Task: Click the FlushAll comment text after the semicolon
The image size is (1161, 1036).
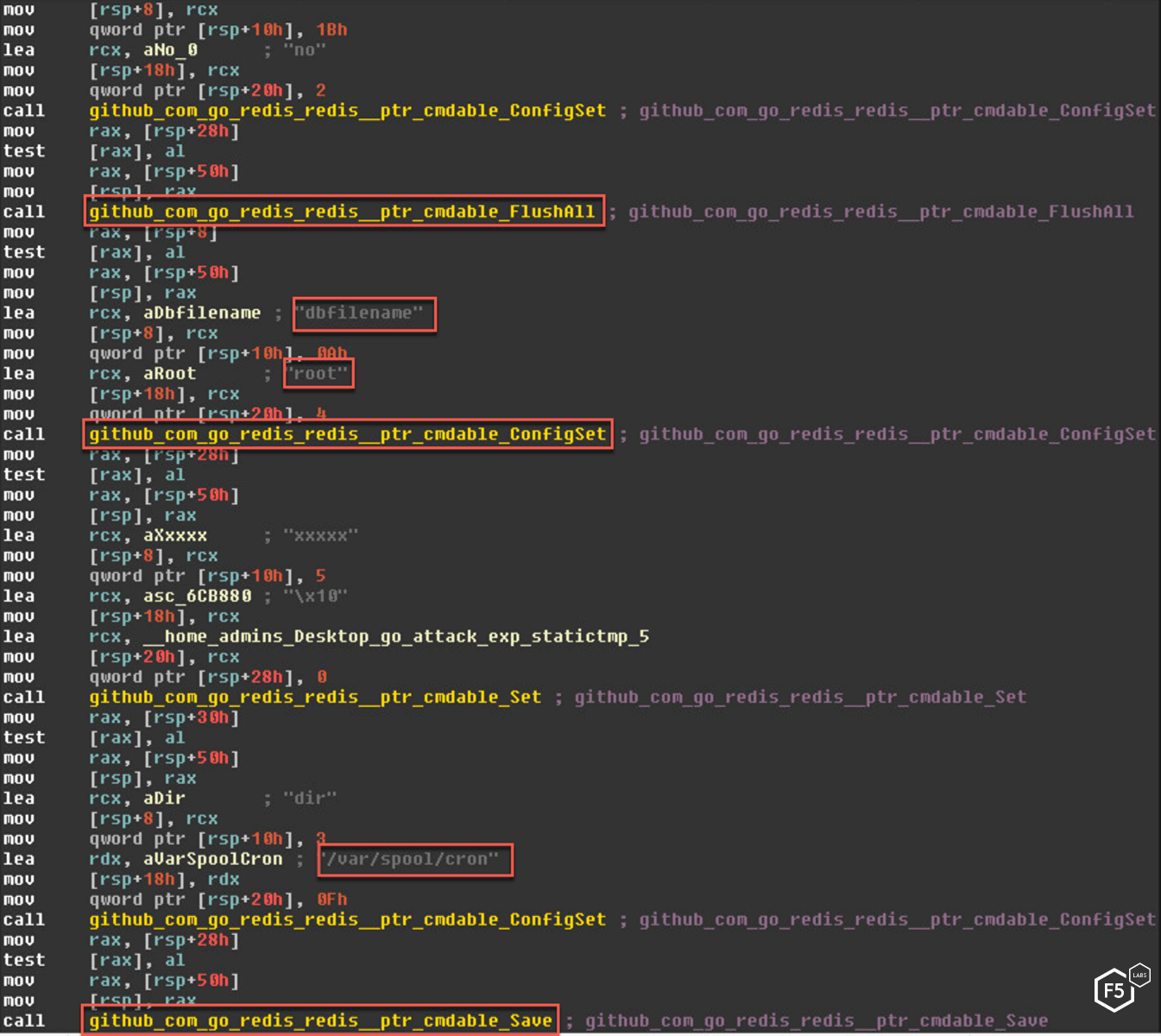Action: 880,212
